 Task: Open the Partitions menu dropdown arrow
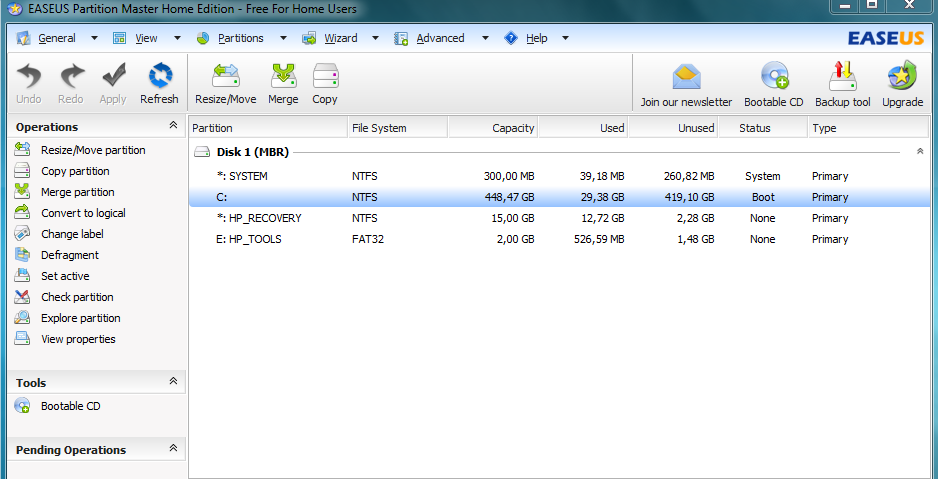point(283,38)
